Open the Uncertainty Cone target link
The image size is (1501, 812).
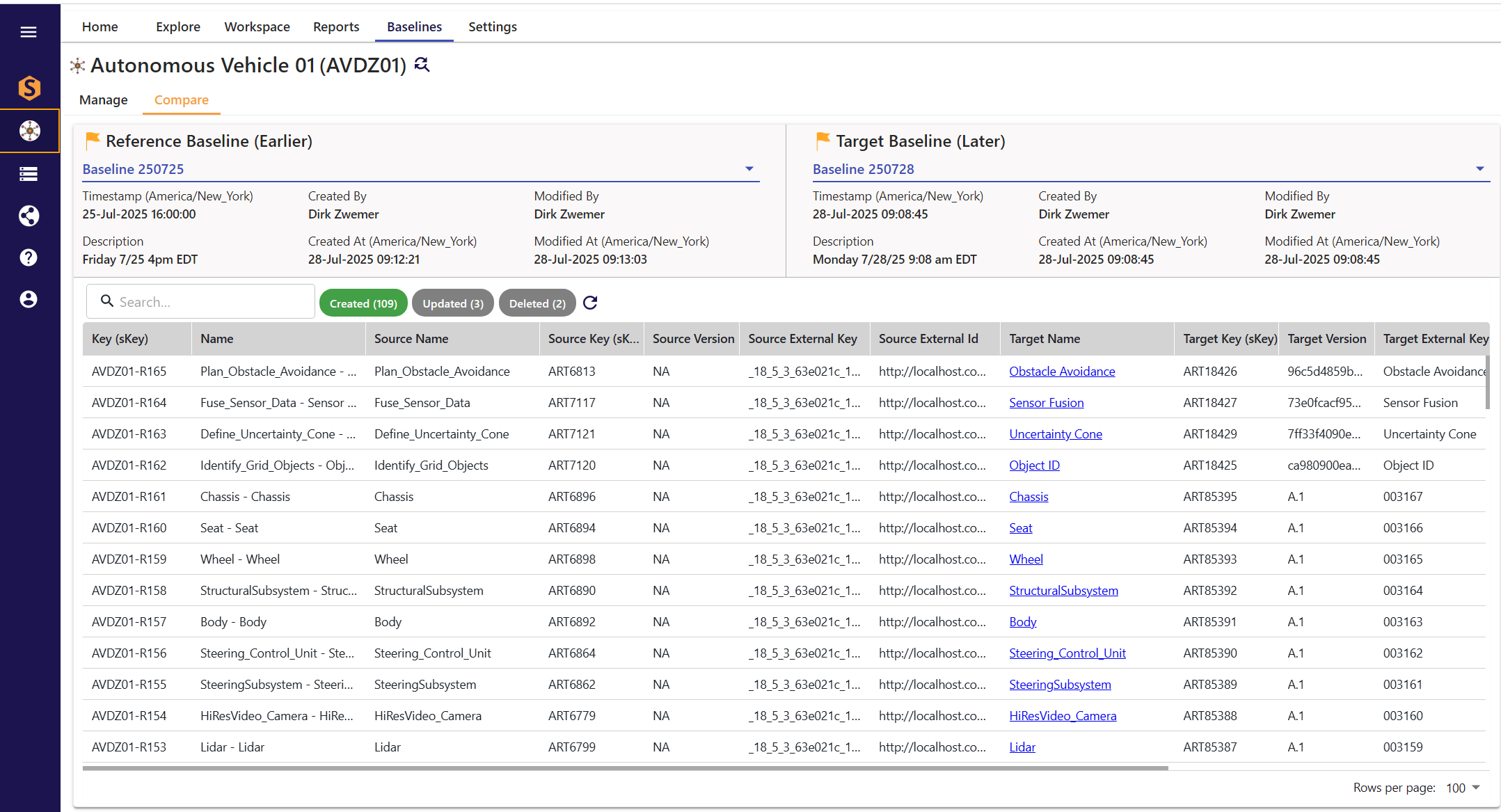(1056, 434)
